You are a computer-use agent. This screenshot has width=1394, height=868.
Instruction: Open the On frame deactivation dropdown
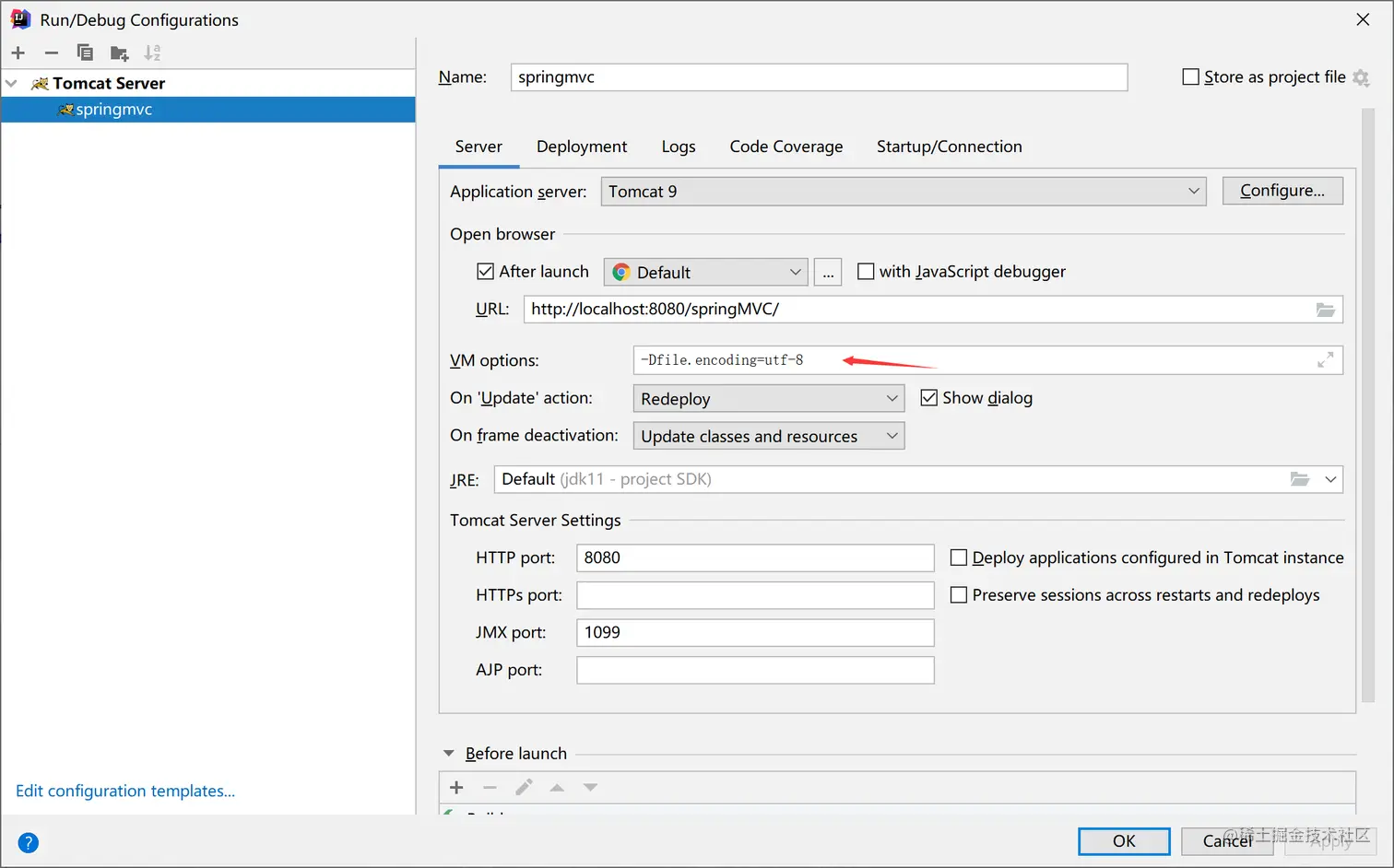[x=769, y=436]
